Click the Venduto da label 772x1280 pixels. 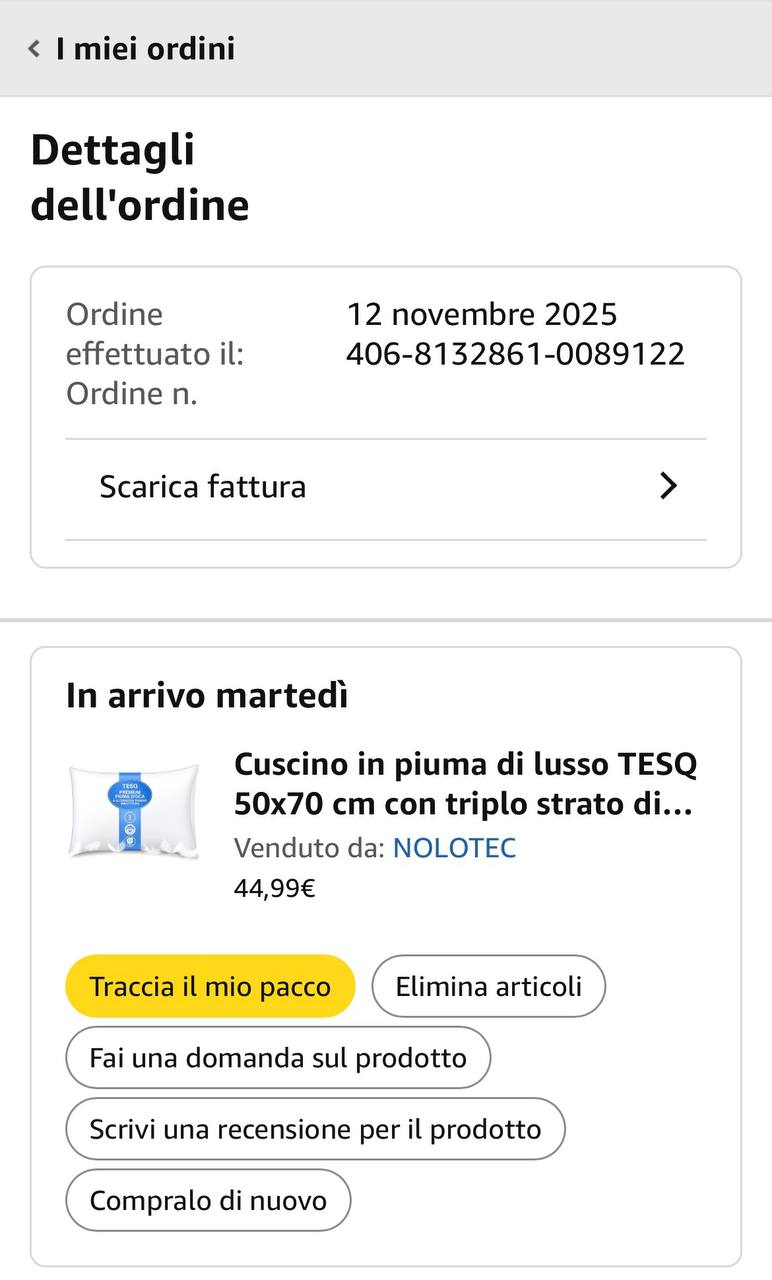(308, 848)
